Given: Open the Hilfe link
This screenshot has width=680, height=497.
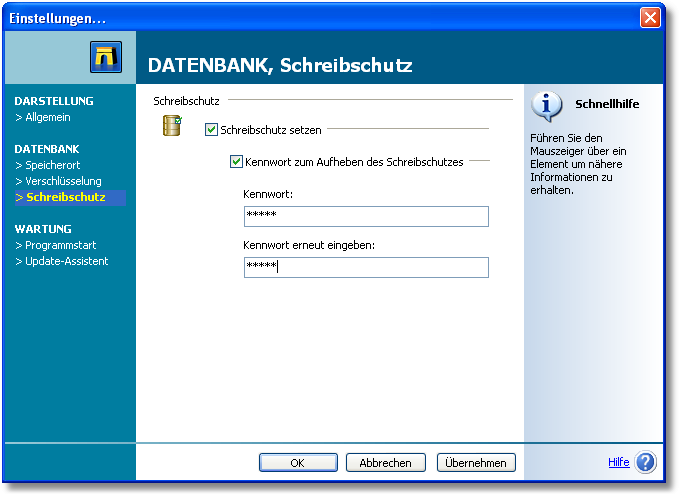Looking at the screenshot, I should (618, 462).
